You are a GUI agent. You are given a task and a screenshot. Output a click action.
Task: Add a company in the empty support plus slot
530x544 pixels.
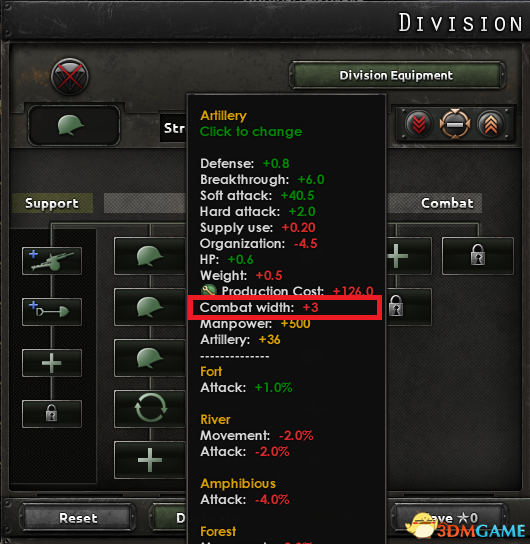point(52,363)
